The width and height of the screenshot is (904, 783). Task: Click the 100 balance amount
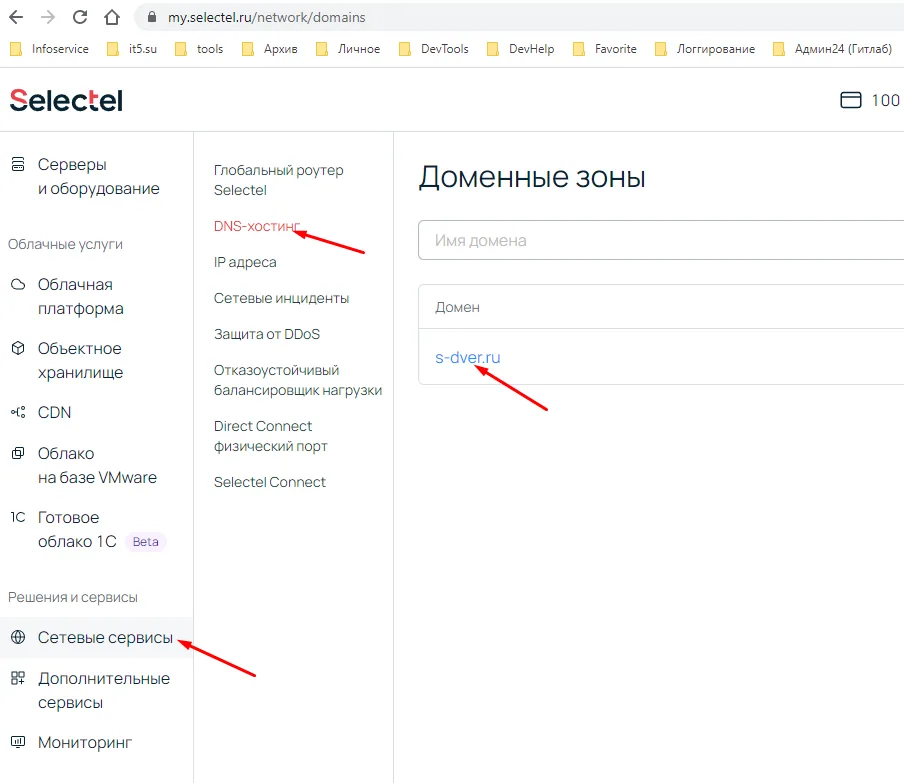886,100
